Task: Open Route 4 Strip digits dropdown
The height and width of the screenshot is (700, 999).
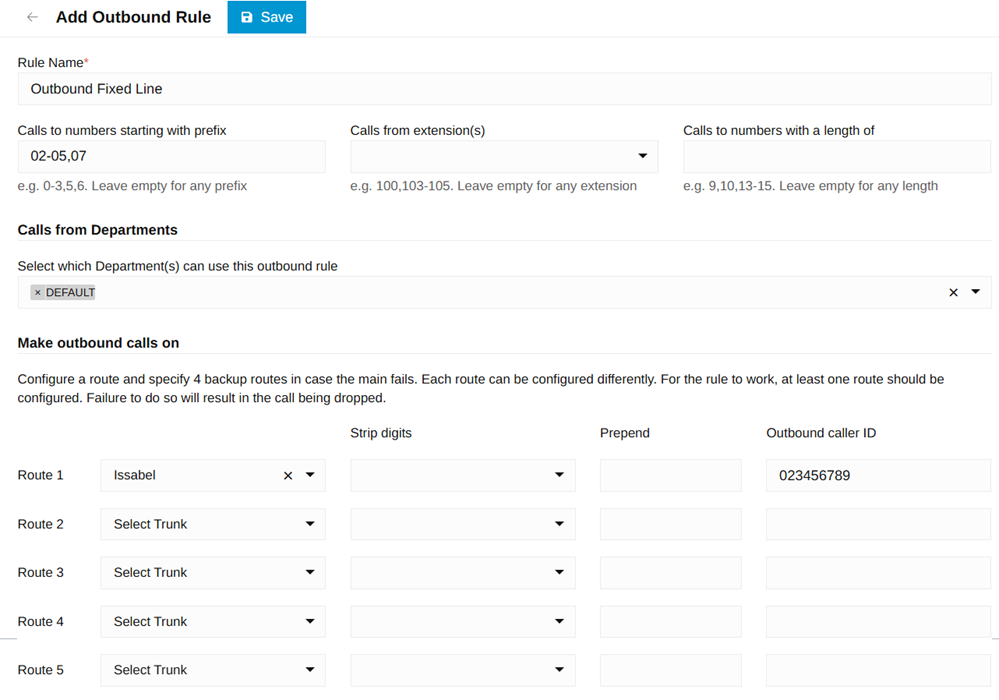Action: click(463, 622)
